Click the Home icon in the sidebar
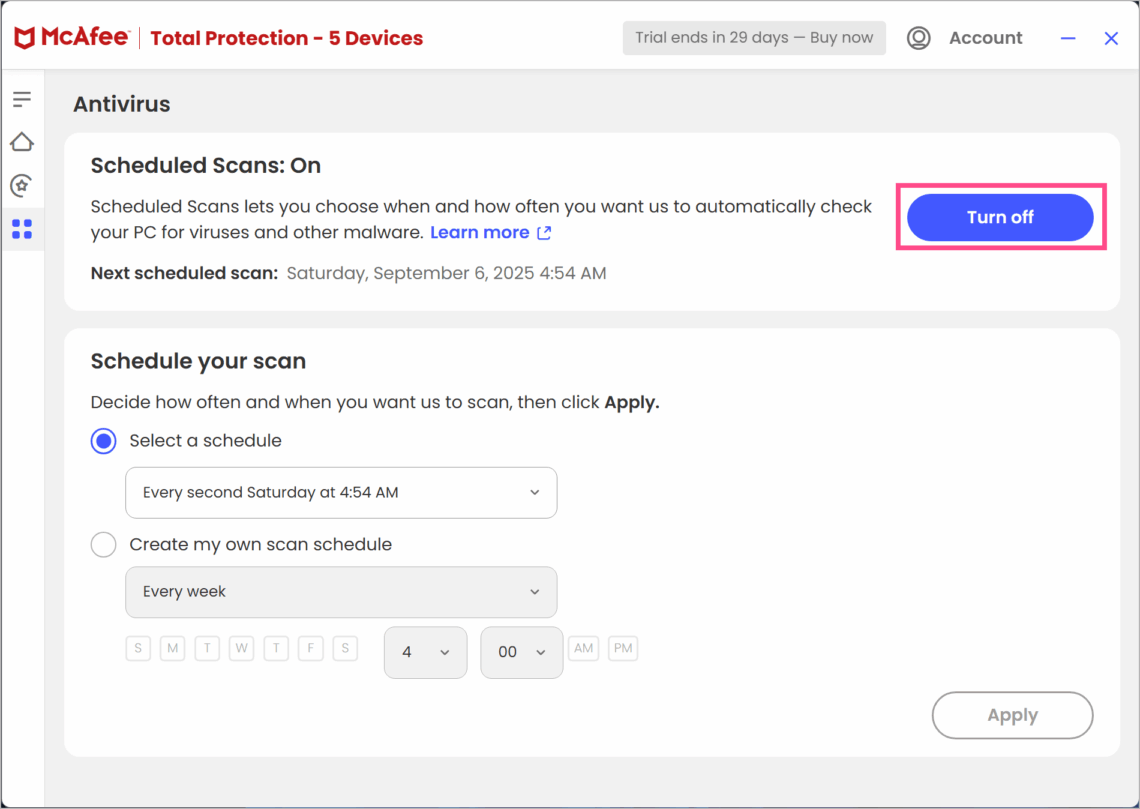Screen dimensions: 1140x809 click(x=23, y=141)
